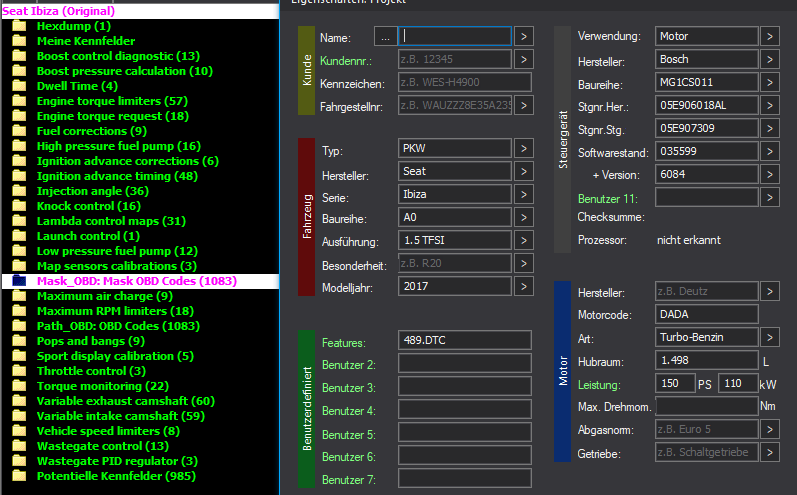Image resolution: width=797 pixels, height=495 pixels.
Task: Click folder icon for Sport display calibration (5)
Action: [19, 356]
